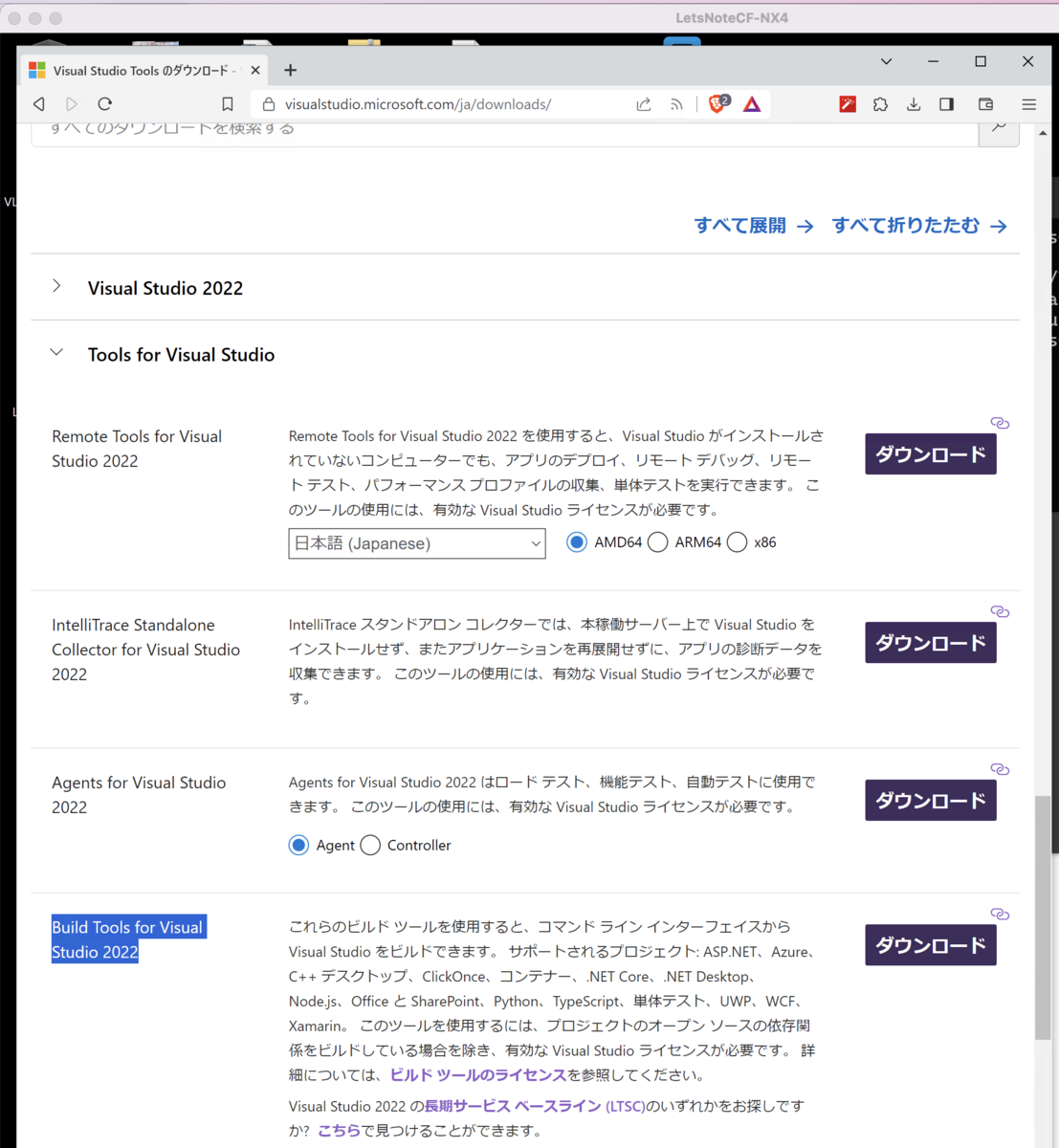Open the Brave wallet icon
The image size is (1059, 1148).
point(985,104)
